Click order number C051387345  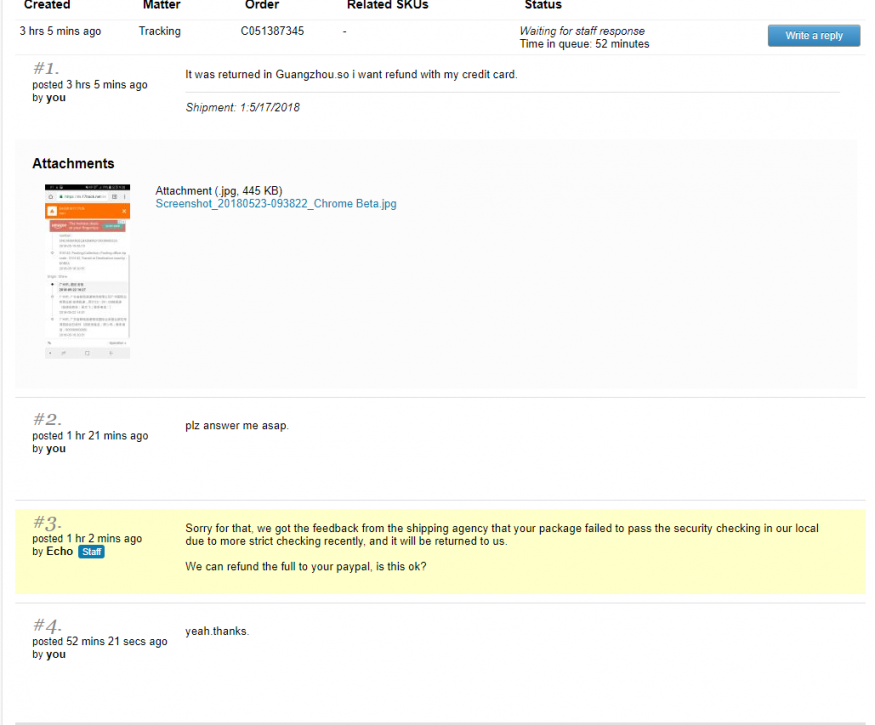pos(272,31)
